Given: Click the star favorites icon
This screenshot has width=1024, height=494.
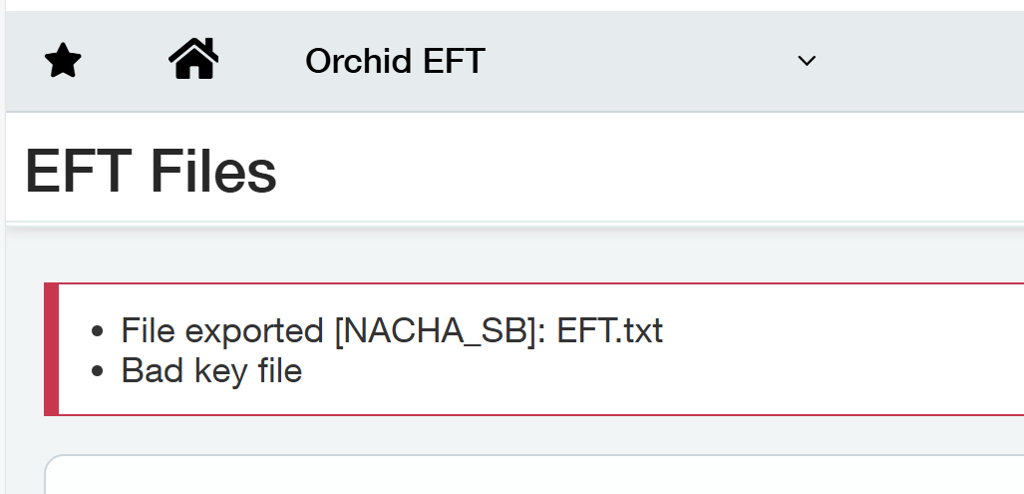Looking at the screenshot, I should click(x=63, y=62).
